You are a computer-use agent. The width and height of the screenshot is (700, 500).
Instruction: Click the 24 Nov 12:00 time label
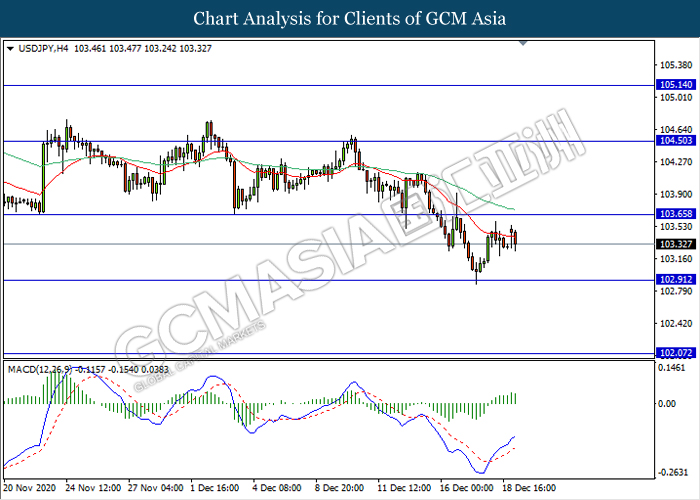coord(93,488)
